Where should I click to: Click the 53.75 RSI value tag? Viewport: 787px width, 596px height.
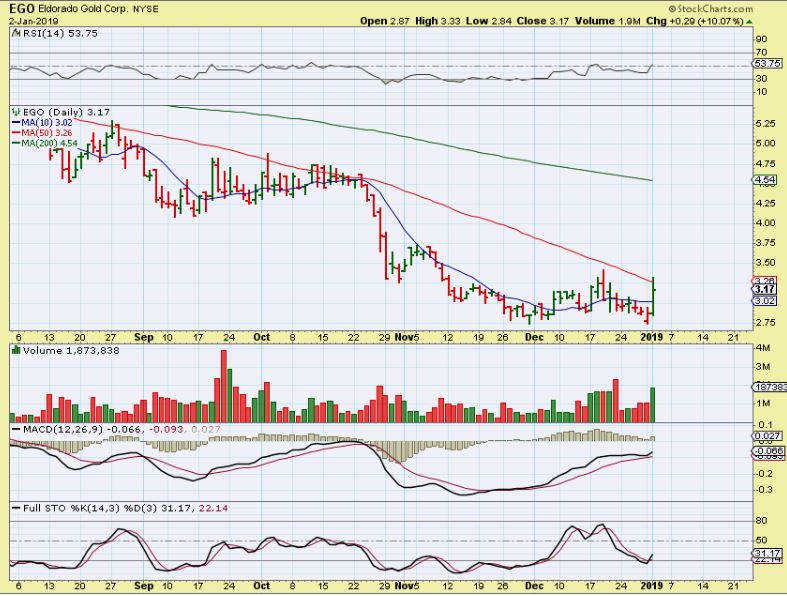[x=766, y=63]
